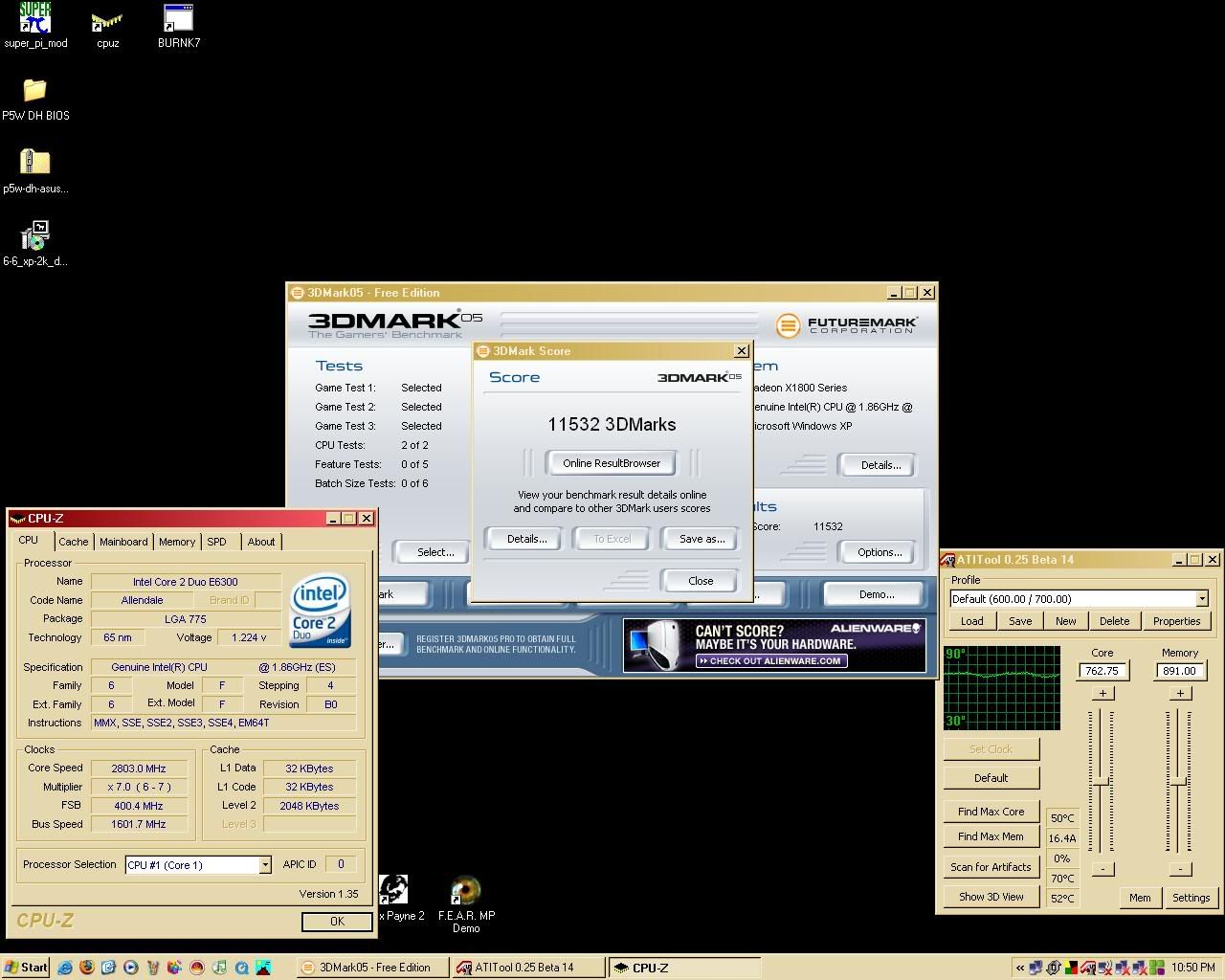Image resolution: width=1225 pixels, height=980 pixels.
Task: Open the Start menu
Action: pyautogui.click(x=26, y=968)
